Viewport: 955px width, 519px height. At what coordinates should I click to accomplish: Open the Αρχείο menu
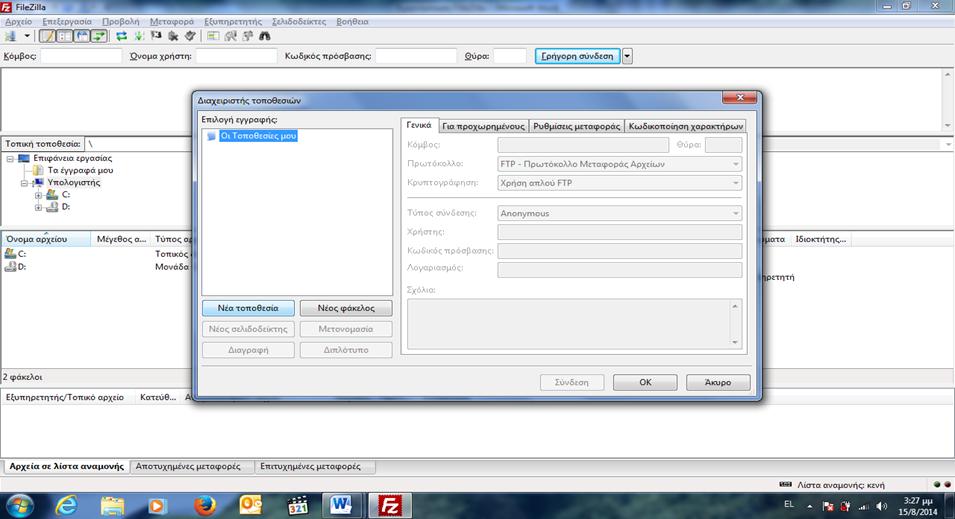18,21
